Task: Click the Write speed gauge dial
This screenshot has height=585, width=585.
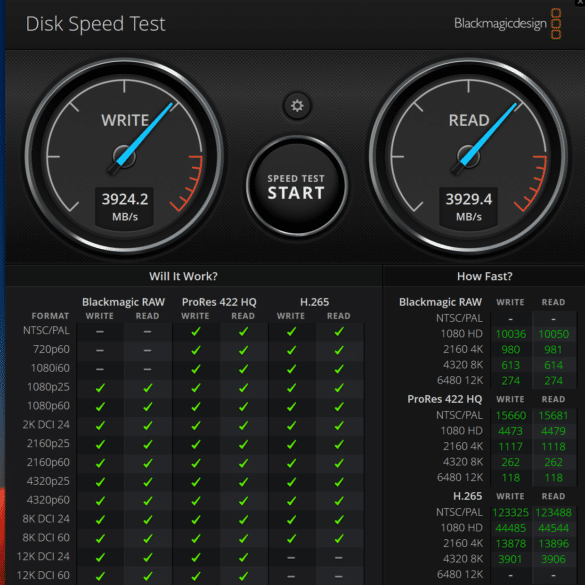Action: pos(124,156)
